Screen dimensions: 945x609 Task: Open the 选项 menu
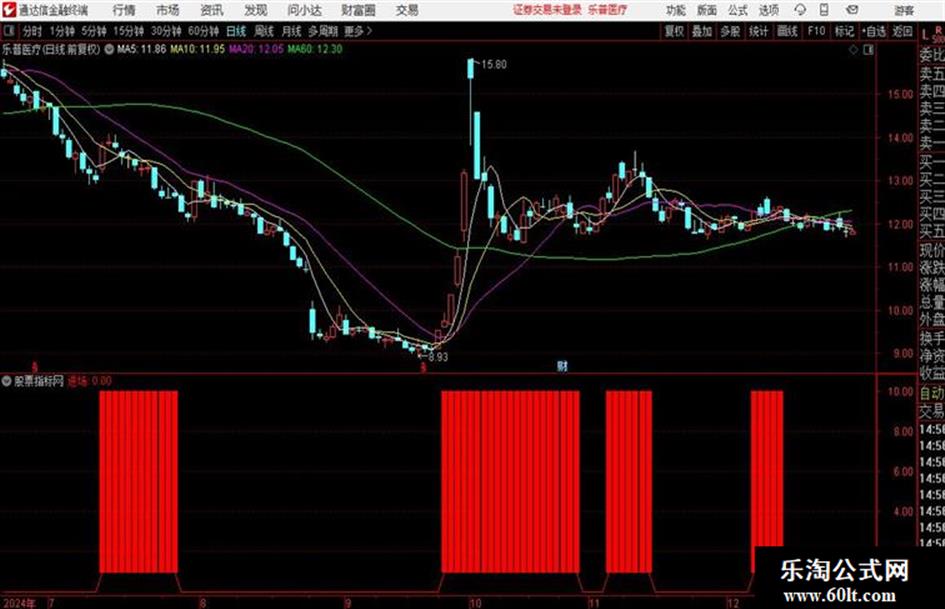click(x=768, y=10)
